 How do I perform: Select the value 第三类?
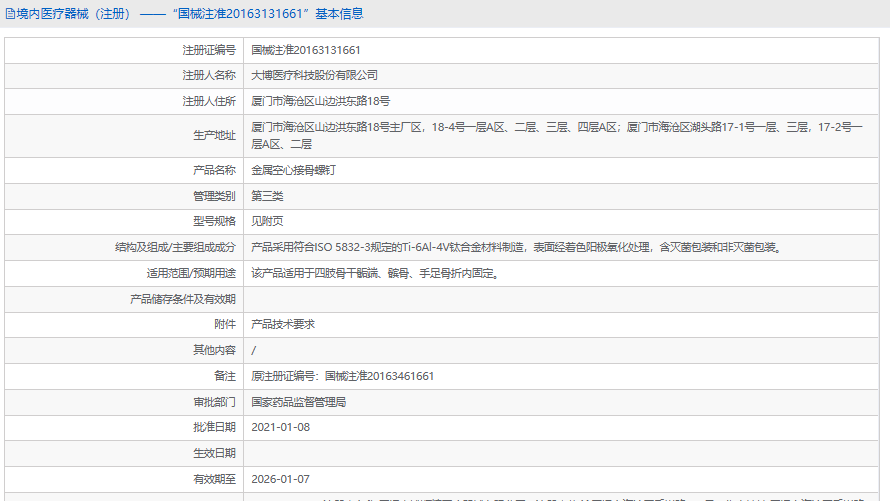[267, 196]
